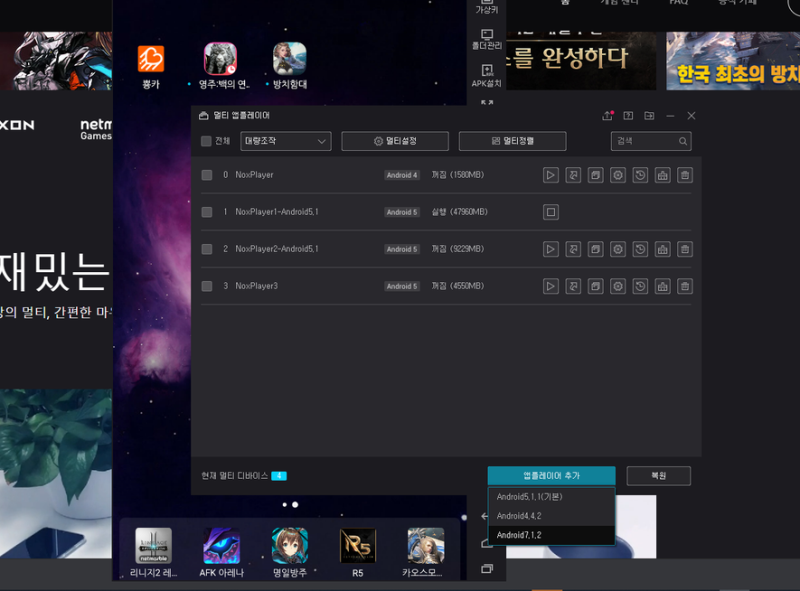The image size is (800, 591).
Task: Check the box for NoxPlayer3
Action: click(207, 286)
